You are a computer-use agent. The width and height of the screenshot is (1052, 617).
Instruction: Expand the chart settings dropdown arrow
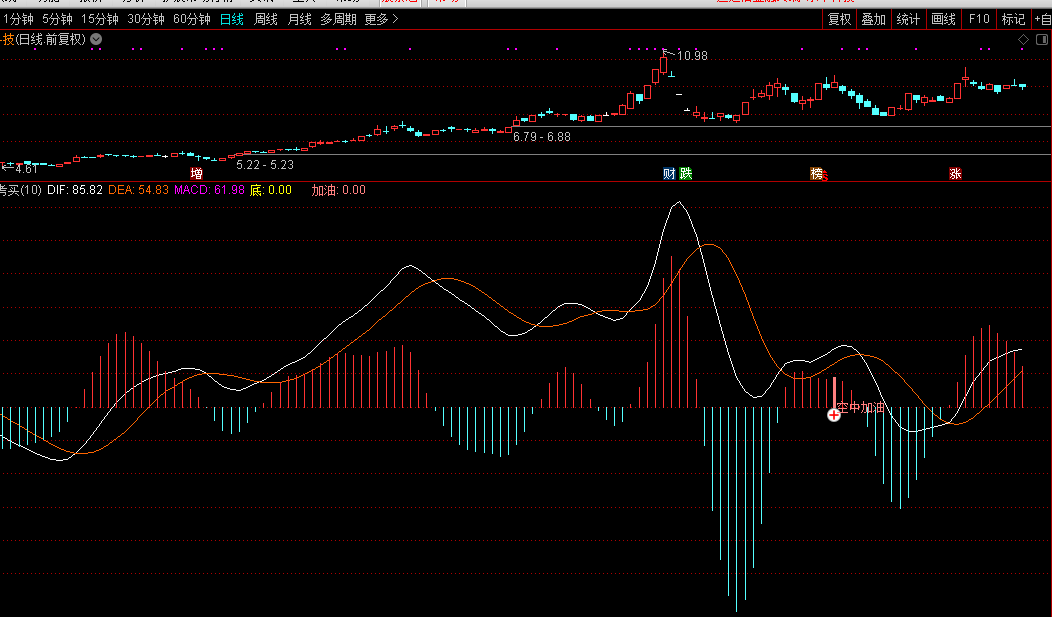click(96, 40)
